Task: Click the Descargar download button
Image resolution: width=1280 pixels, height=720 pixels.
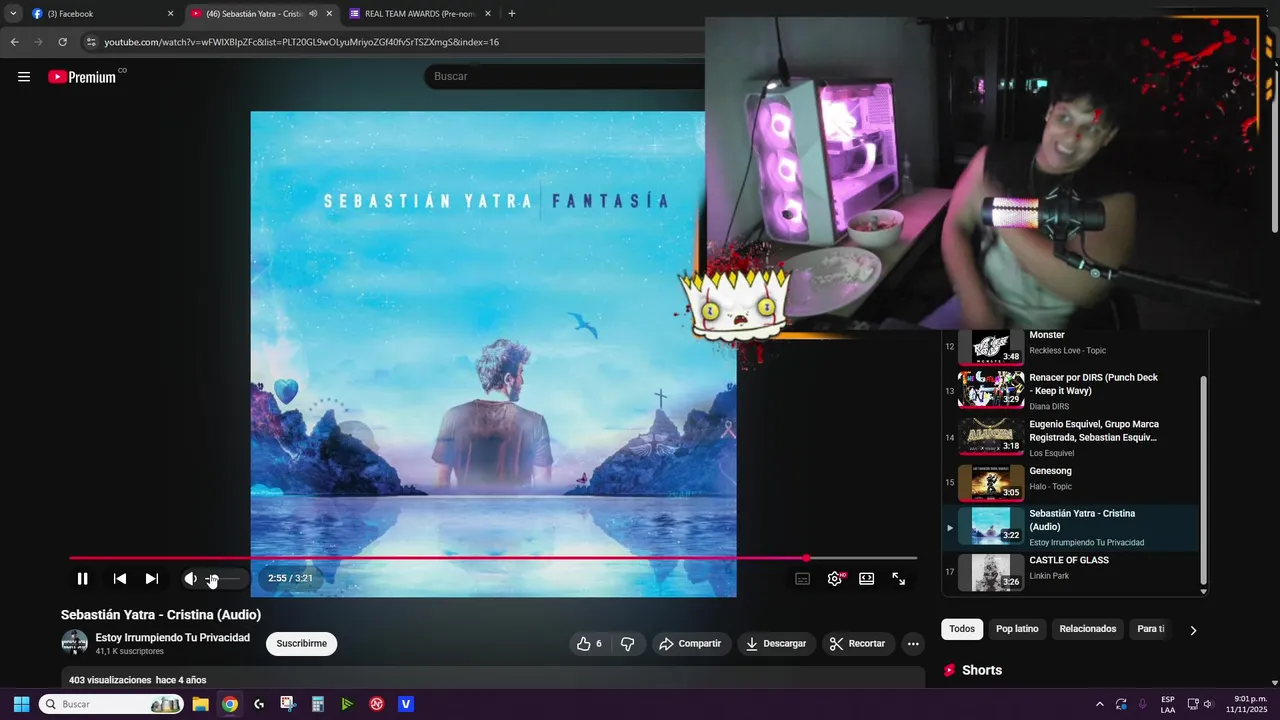Action: click(x=776, y=644)
